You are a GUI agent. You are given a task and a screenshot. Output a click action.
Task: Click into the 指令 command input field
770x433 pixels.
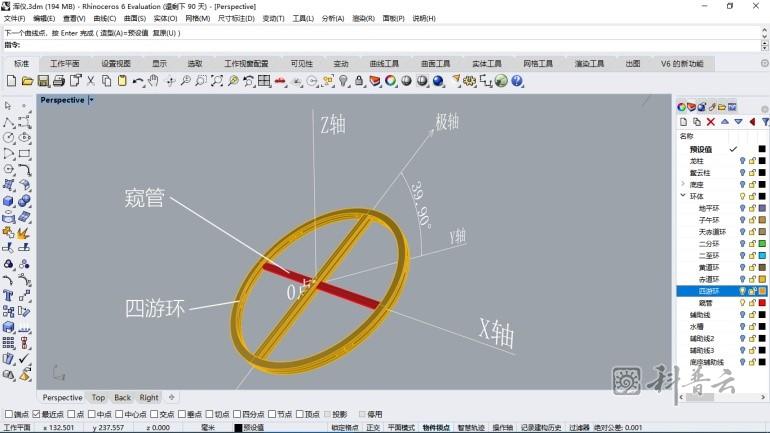(x=390, y=45)
